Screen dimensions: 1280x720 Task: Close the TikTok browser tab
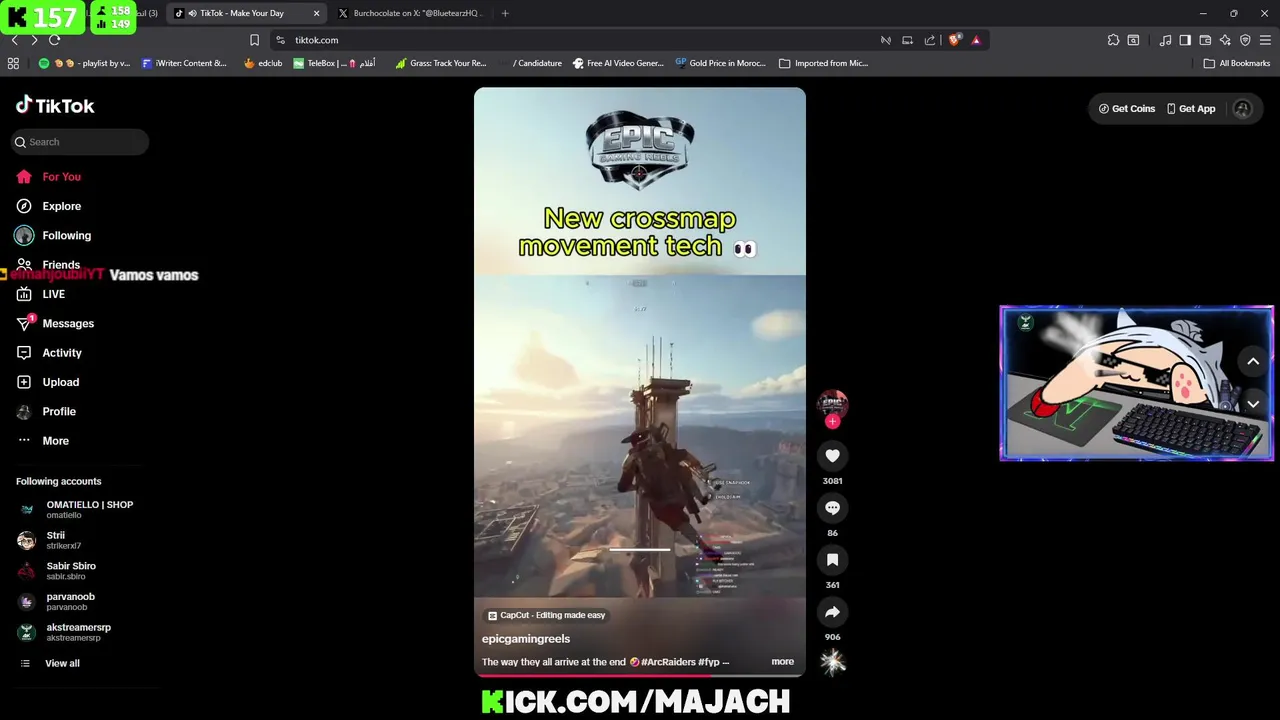pyautogui.click(x=317, y=13)
